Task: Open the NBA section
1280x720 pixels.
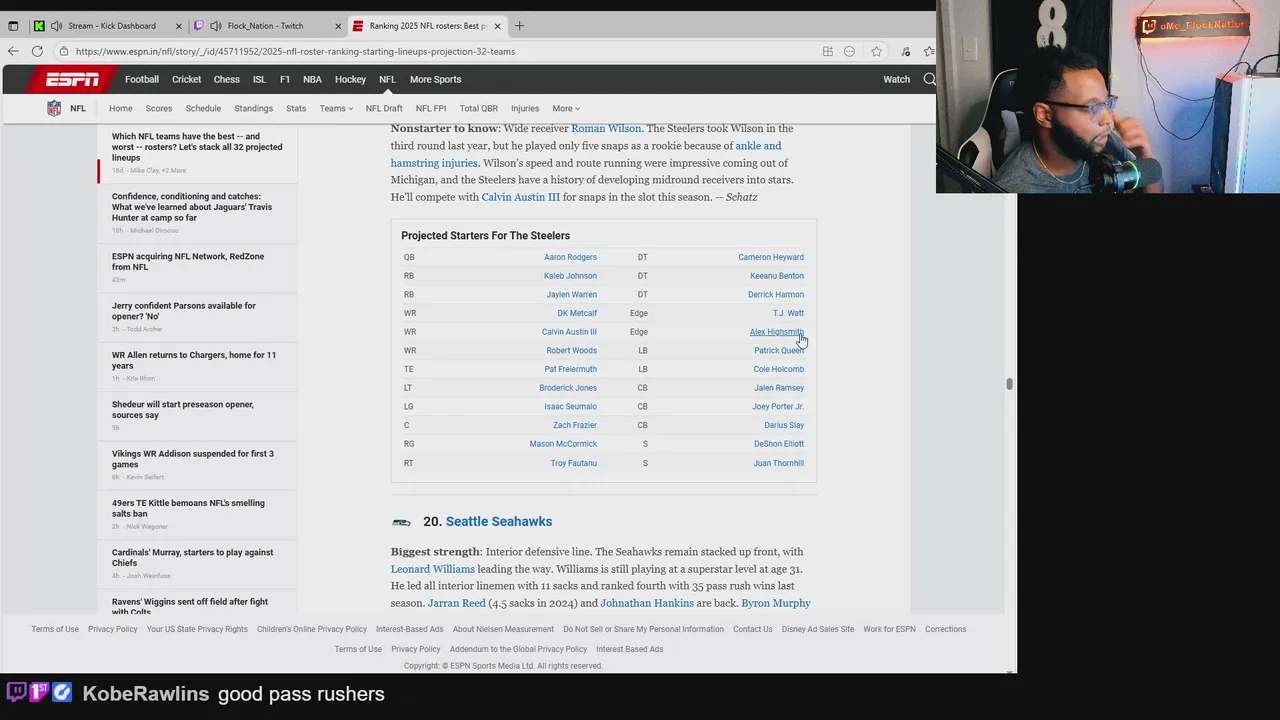Action: (312, 79)
